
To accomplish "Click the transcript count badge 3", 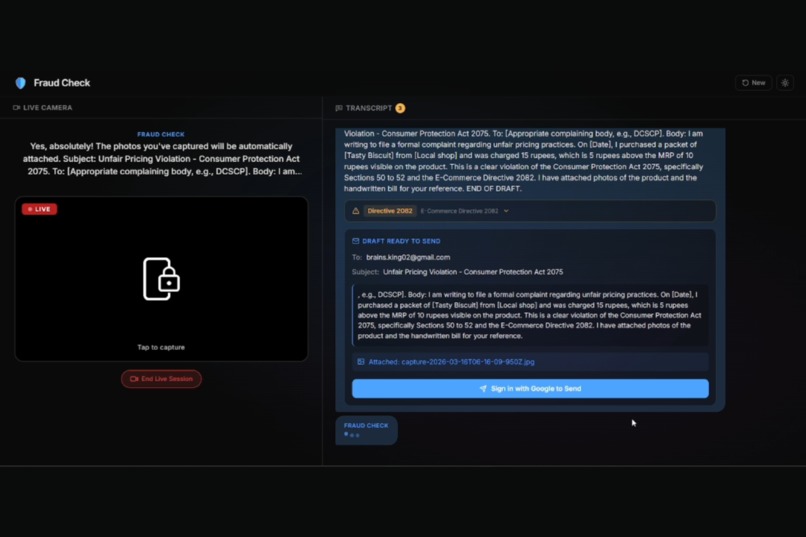I will [x=400, y=108].
